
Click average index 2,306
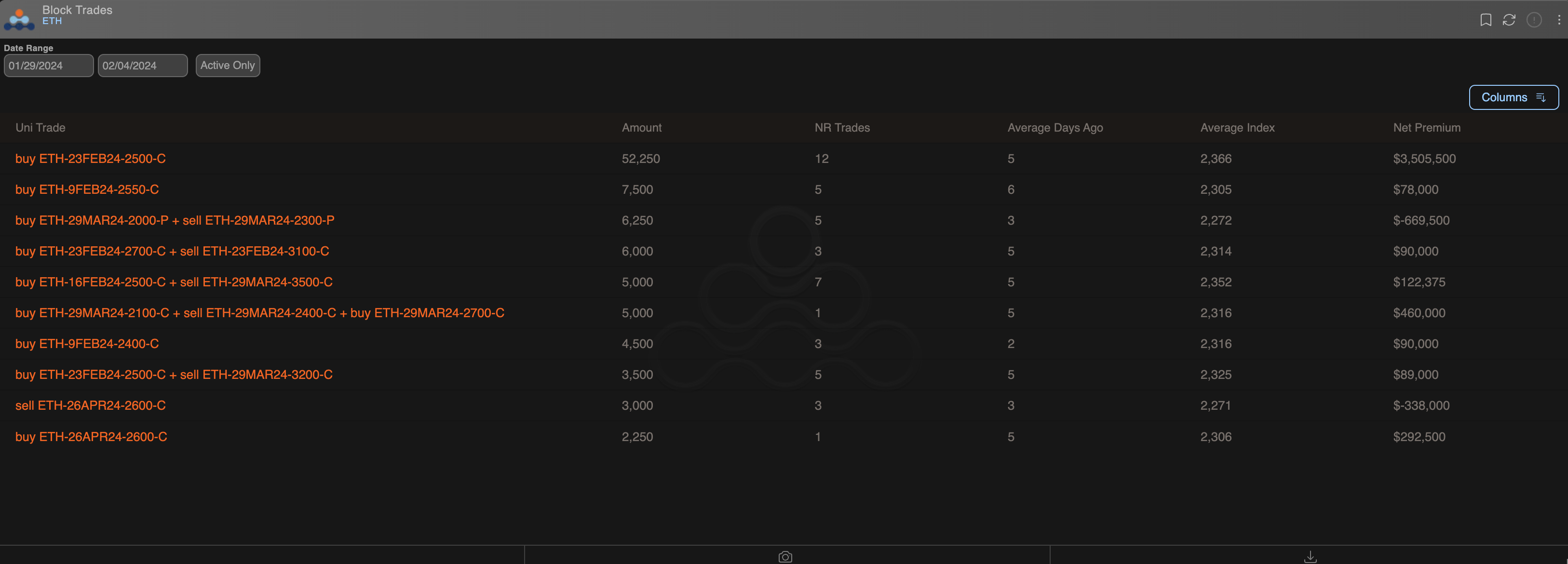coord(1216,437)
